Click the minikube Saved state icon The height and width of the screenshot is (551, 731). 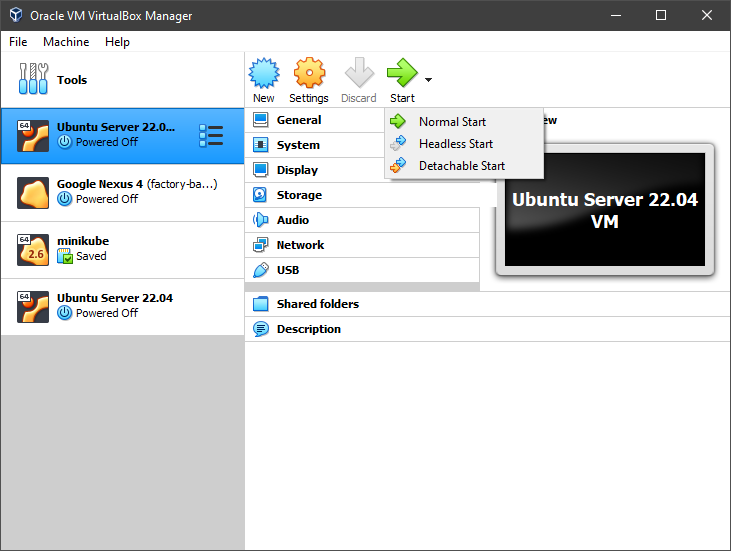[x=65, y=256]
